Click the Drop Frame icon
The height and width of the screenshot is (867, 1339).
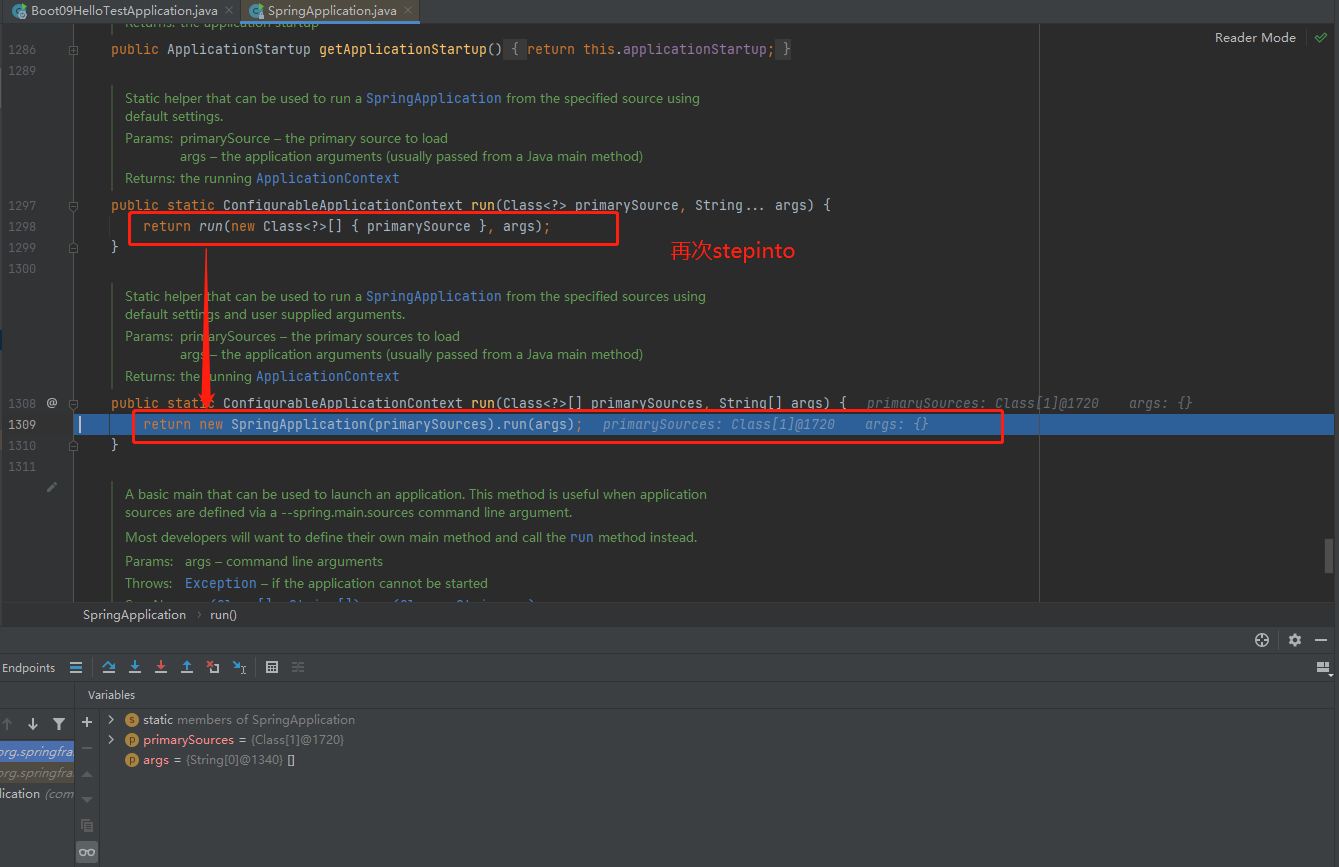[213, 667]
